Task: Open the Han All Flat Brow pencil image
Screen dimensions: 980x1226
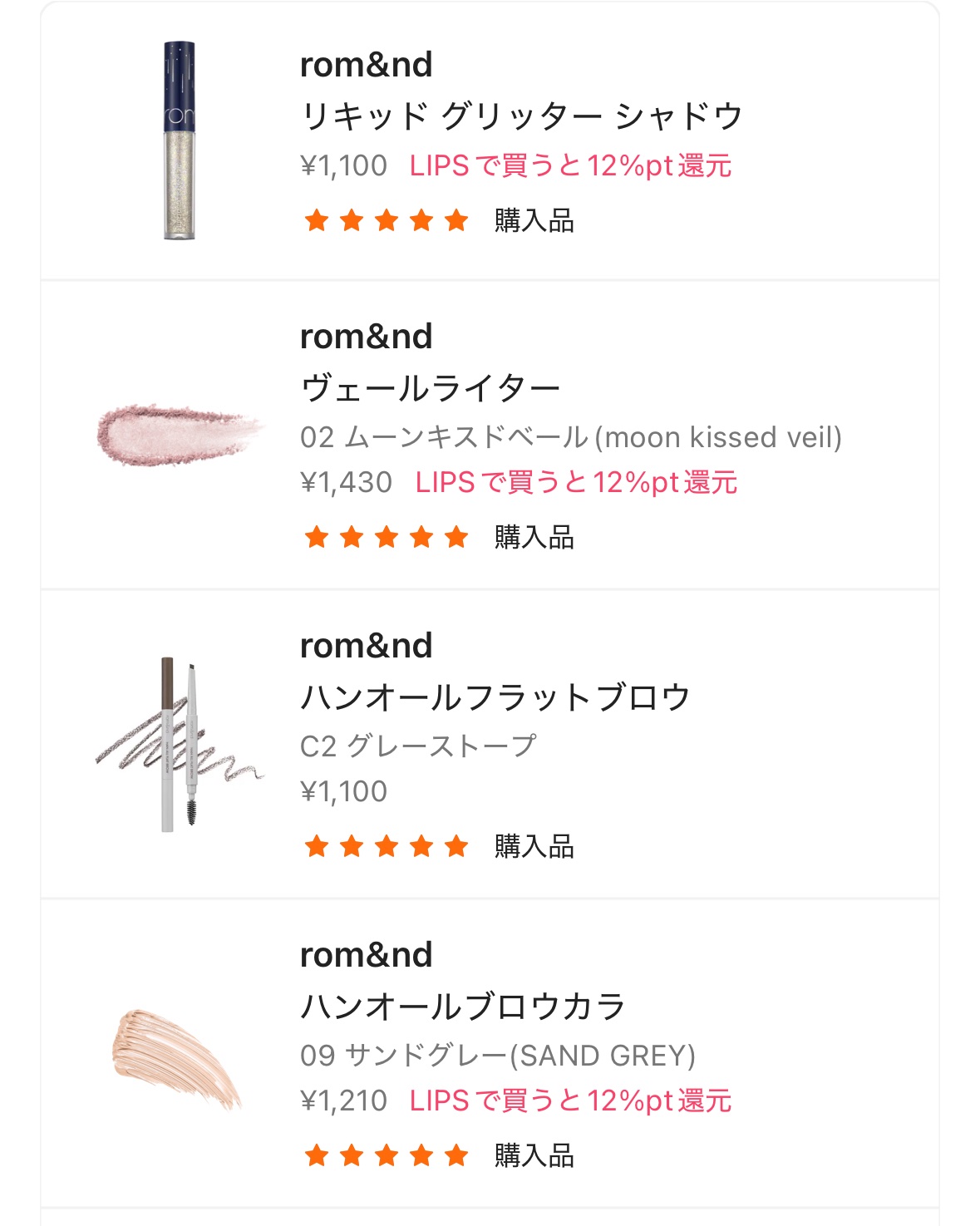Action: [x=179, y=744]
